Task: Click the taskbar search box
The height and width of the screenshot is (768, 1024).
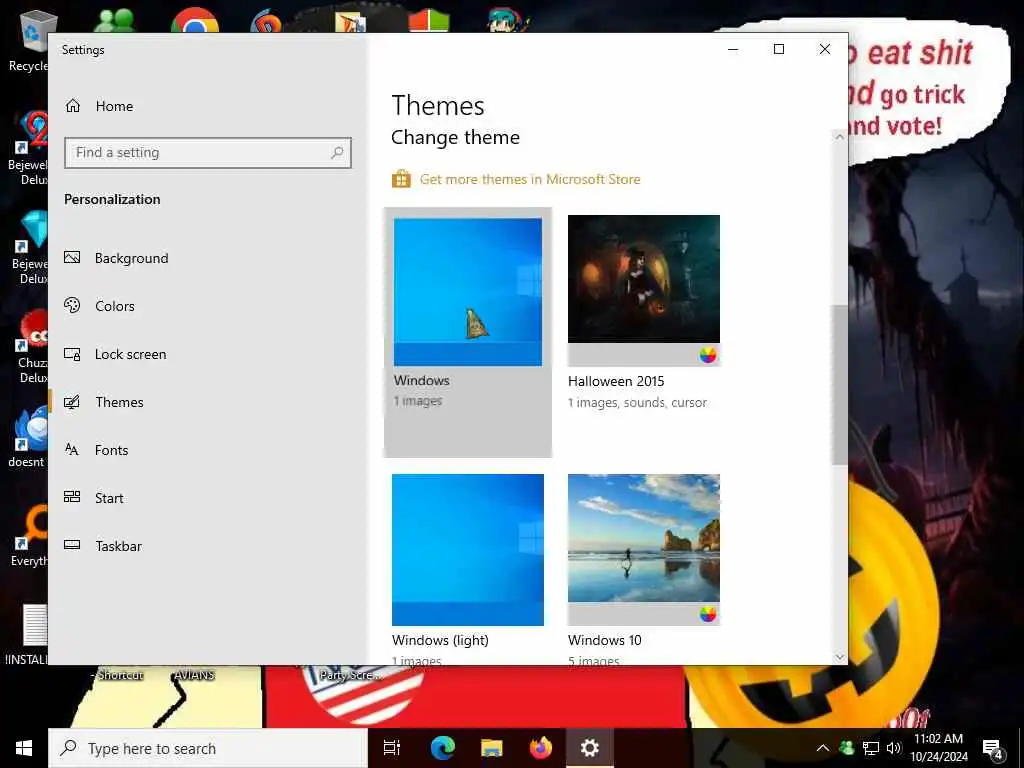Action: pos(208,748)
